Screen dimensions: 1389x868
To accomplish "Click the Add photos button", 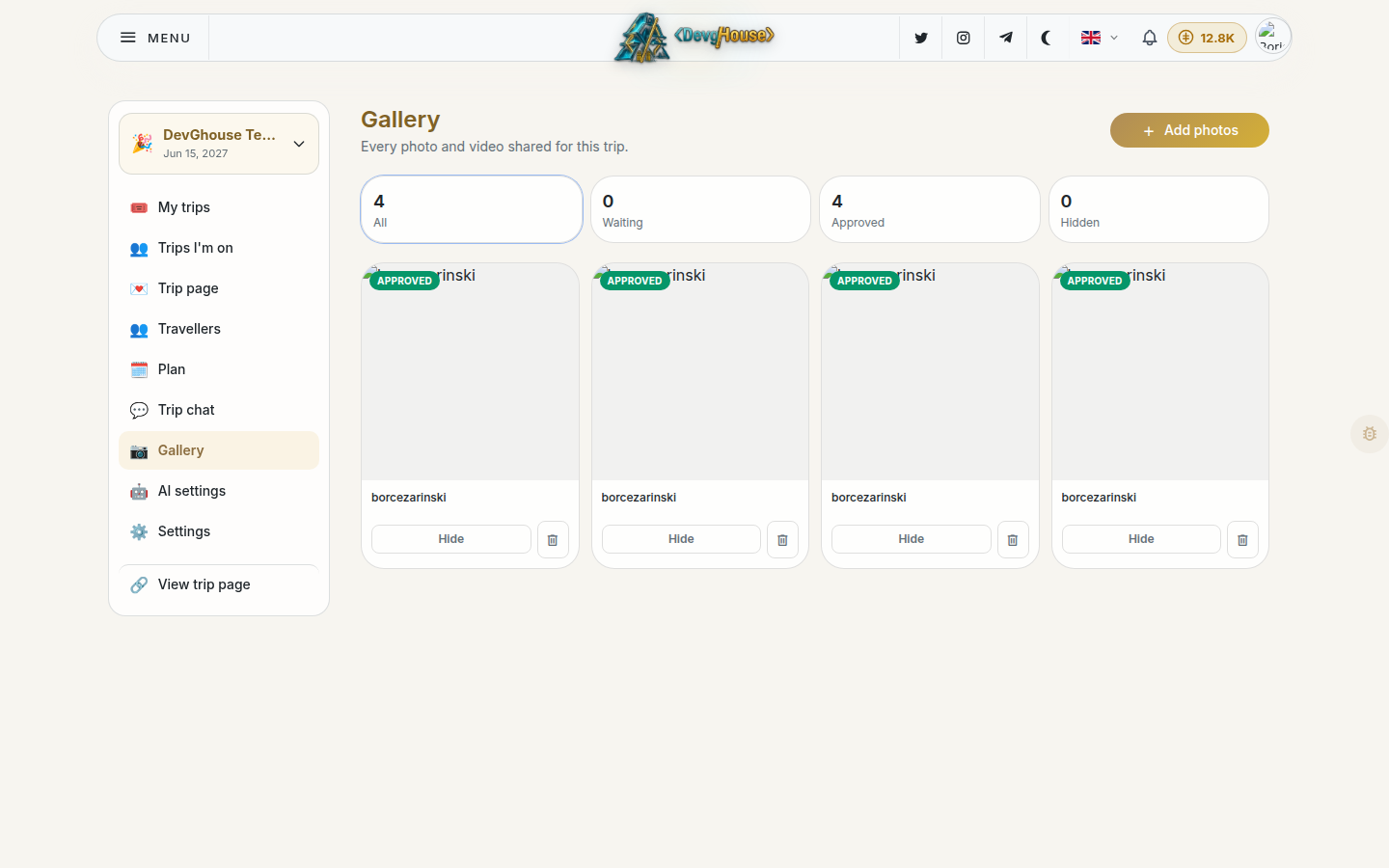I will (1189, 130).
